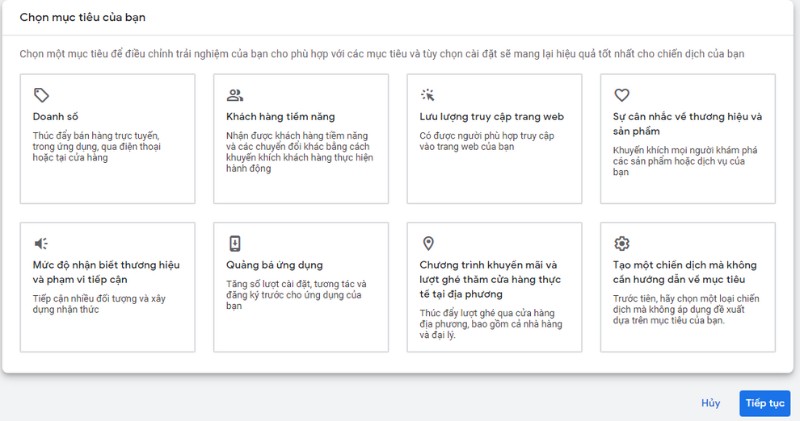Click the location pin icon for store visits
Image resolution: width=800 pixels, height=421 pixels.
428,243
